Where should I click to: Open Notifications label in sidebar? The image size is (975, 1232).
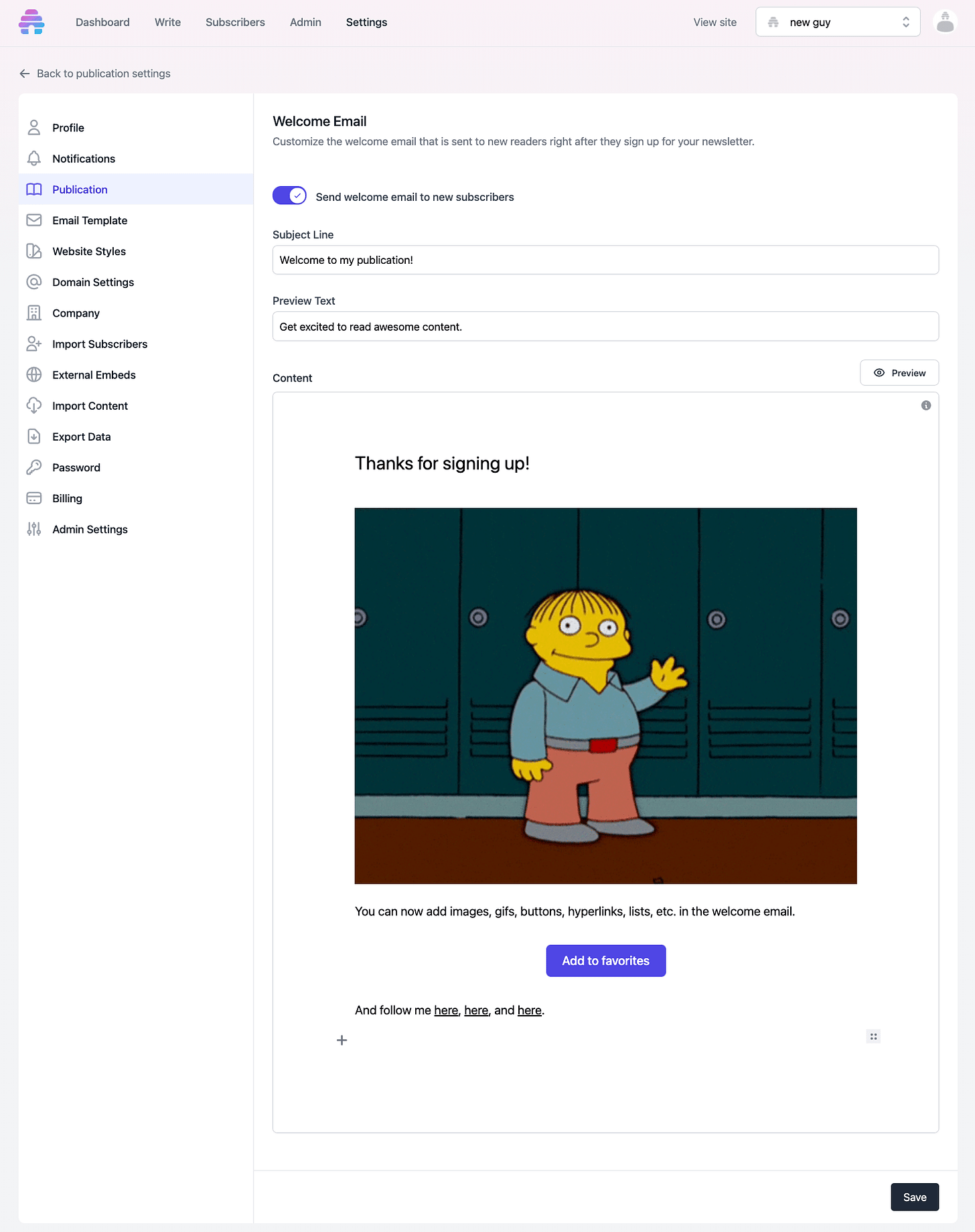pos(84,159)
